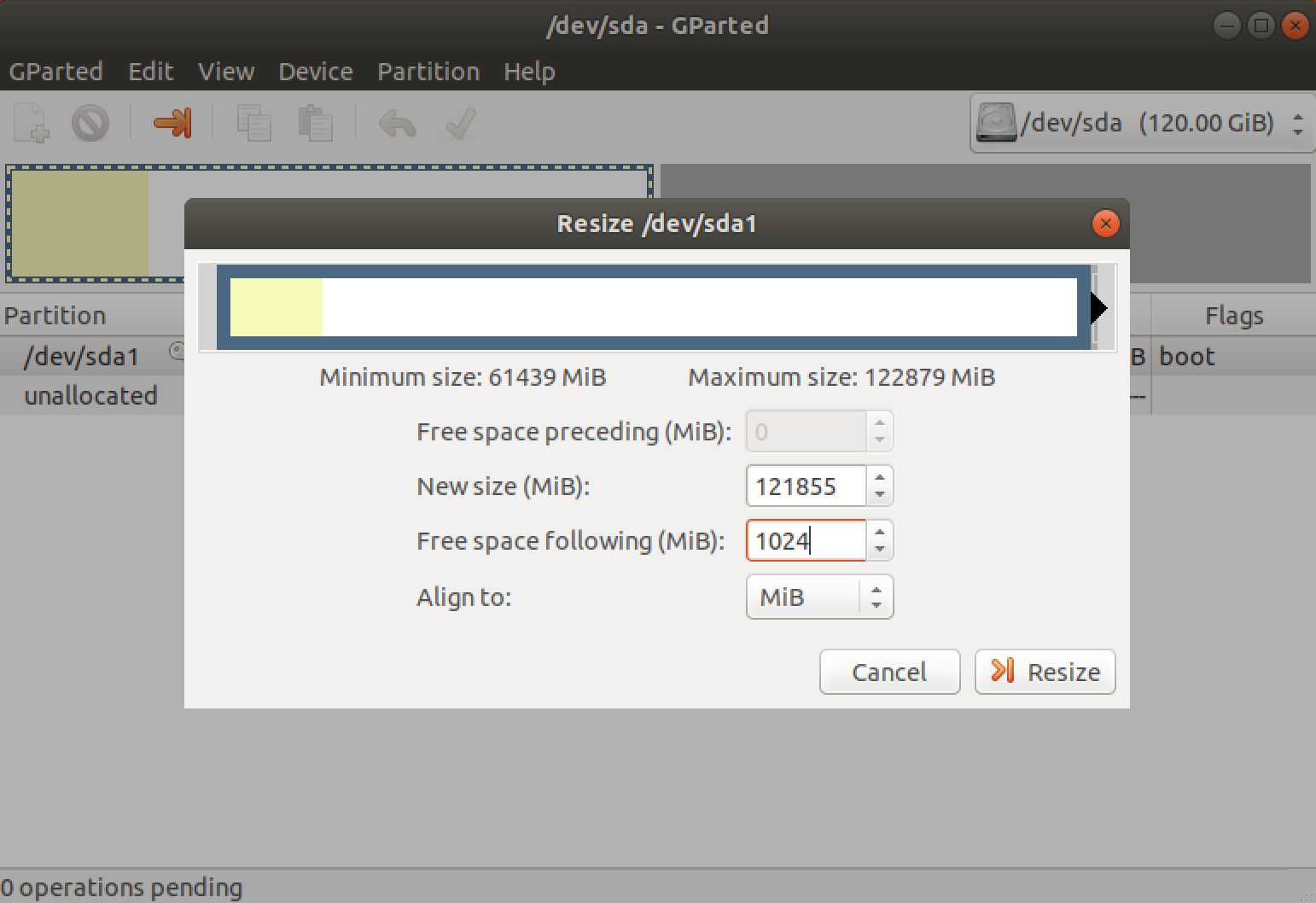Click the Resize button in dialog
Image resolution: width=1316 pixels, height=903 pixels.
(1045, 672)
